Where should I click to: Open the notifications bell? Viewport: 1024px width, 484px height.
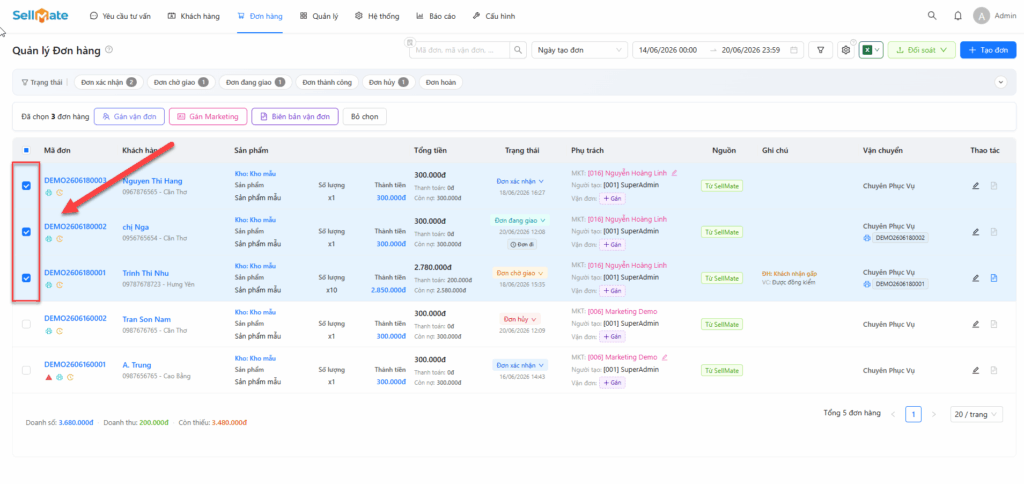pos(958,16)
